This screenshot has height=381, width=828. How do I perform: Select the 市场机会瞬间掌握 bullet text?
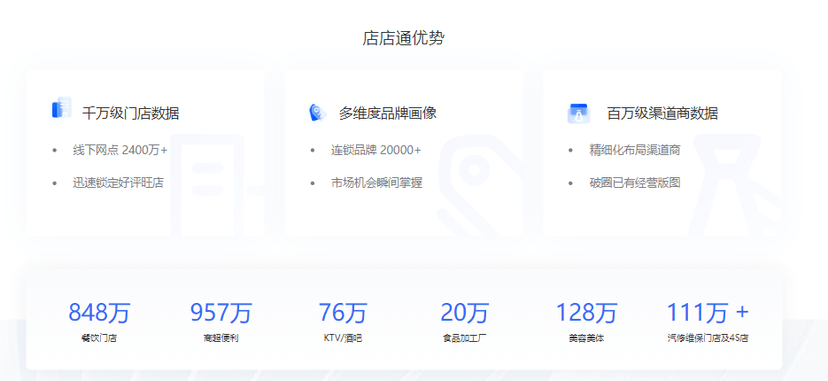[377, 183]
